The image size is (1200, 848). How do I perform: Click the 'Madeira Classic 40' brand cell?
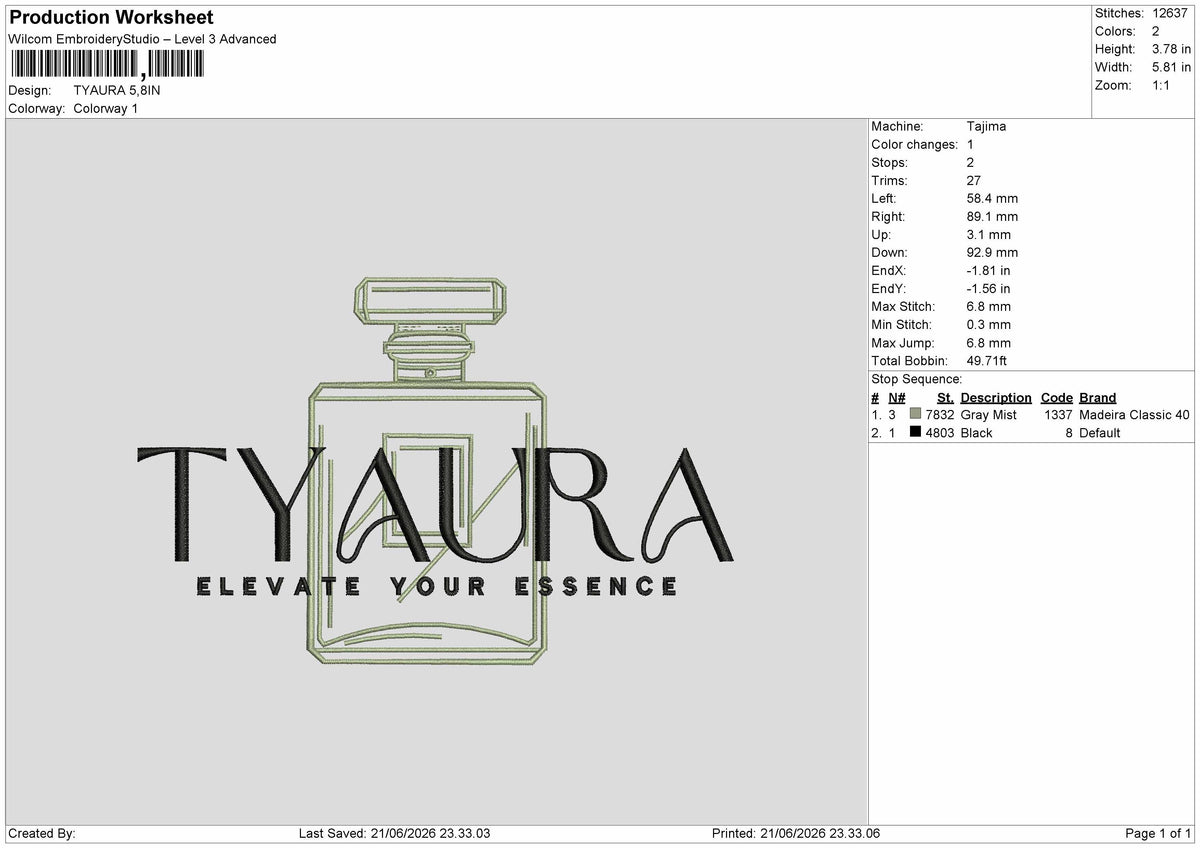click(1135, 414)
